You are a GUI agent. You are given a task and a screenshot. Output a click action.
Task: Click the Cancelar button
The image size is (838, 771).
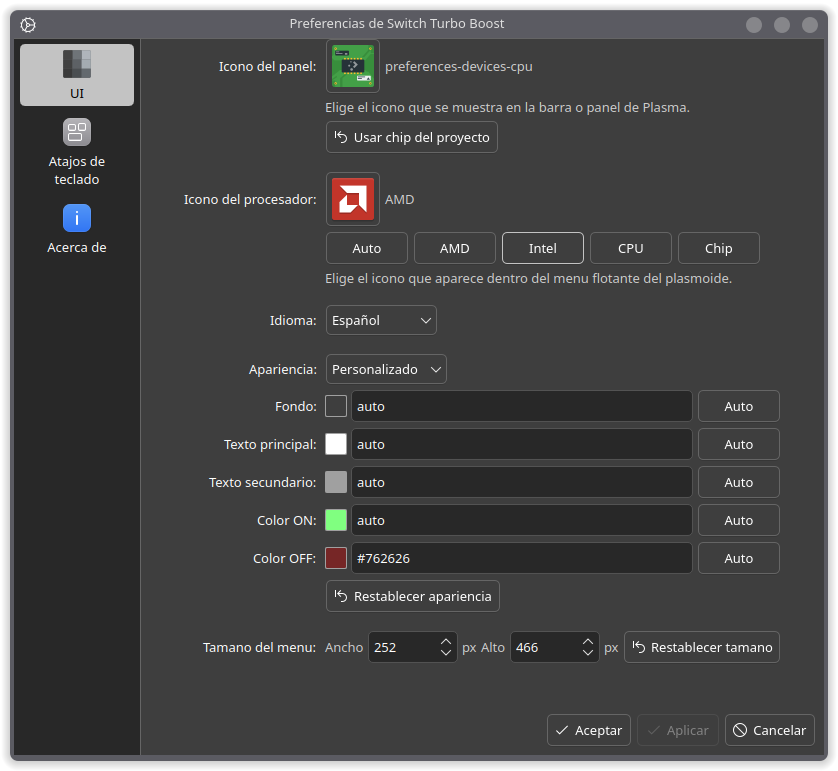click(770, 730)
